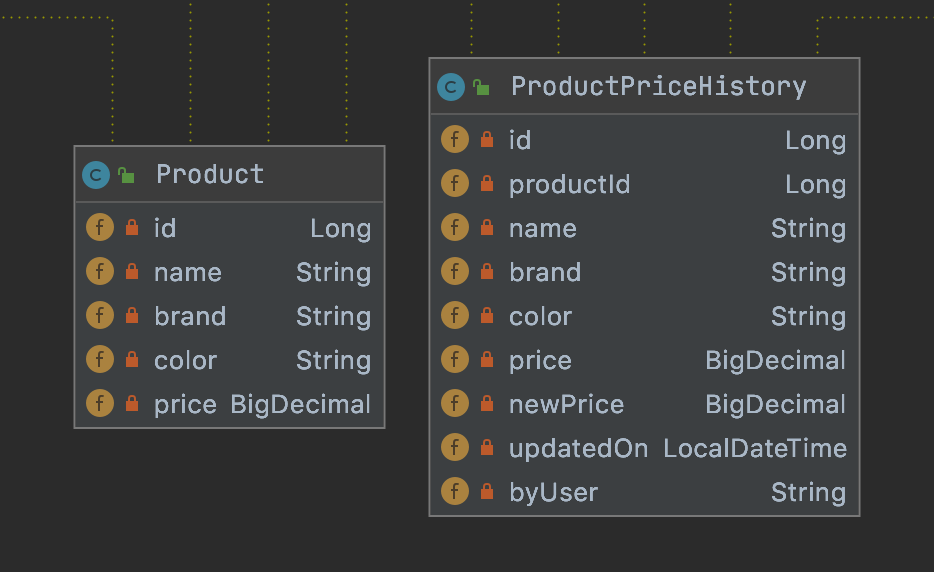Click the BigDecimal type of Product price
Screen dimensions: 934x572
pos(301,404)
